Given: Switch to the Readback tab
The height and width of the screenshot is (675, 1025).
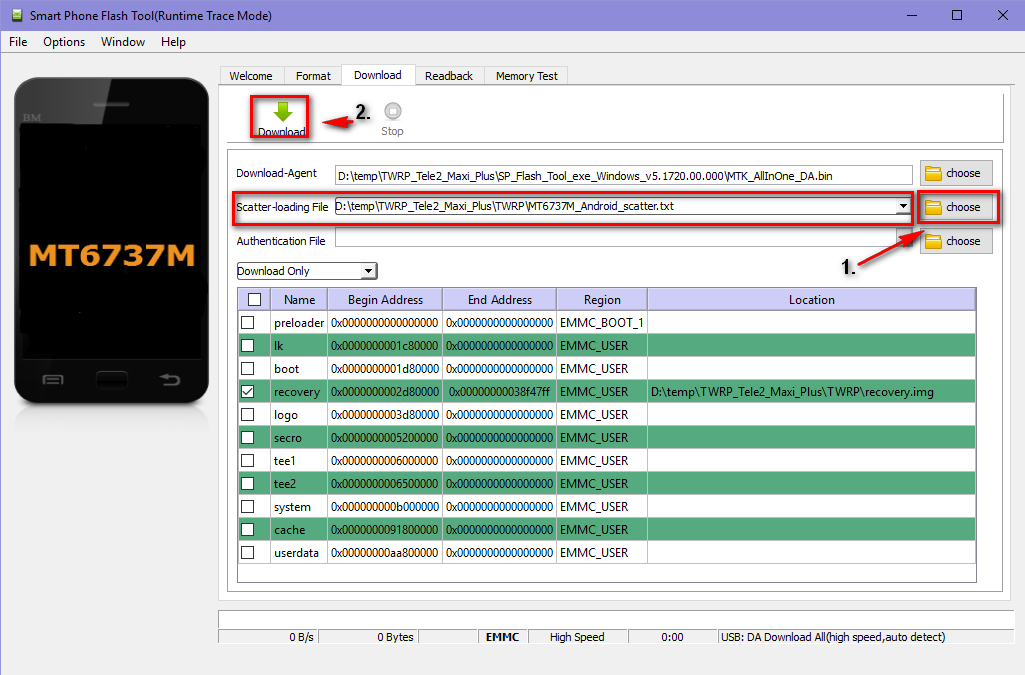Looking at the screenshot, I should (448, 76).
